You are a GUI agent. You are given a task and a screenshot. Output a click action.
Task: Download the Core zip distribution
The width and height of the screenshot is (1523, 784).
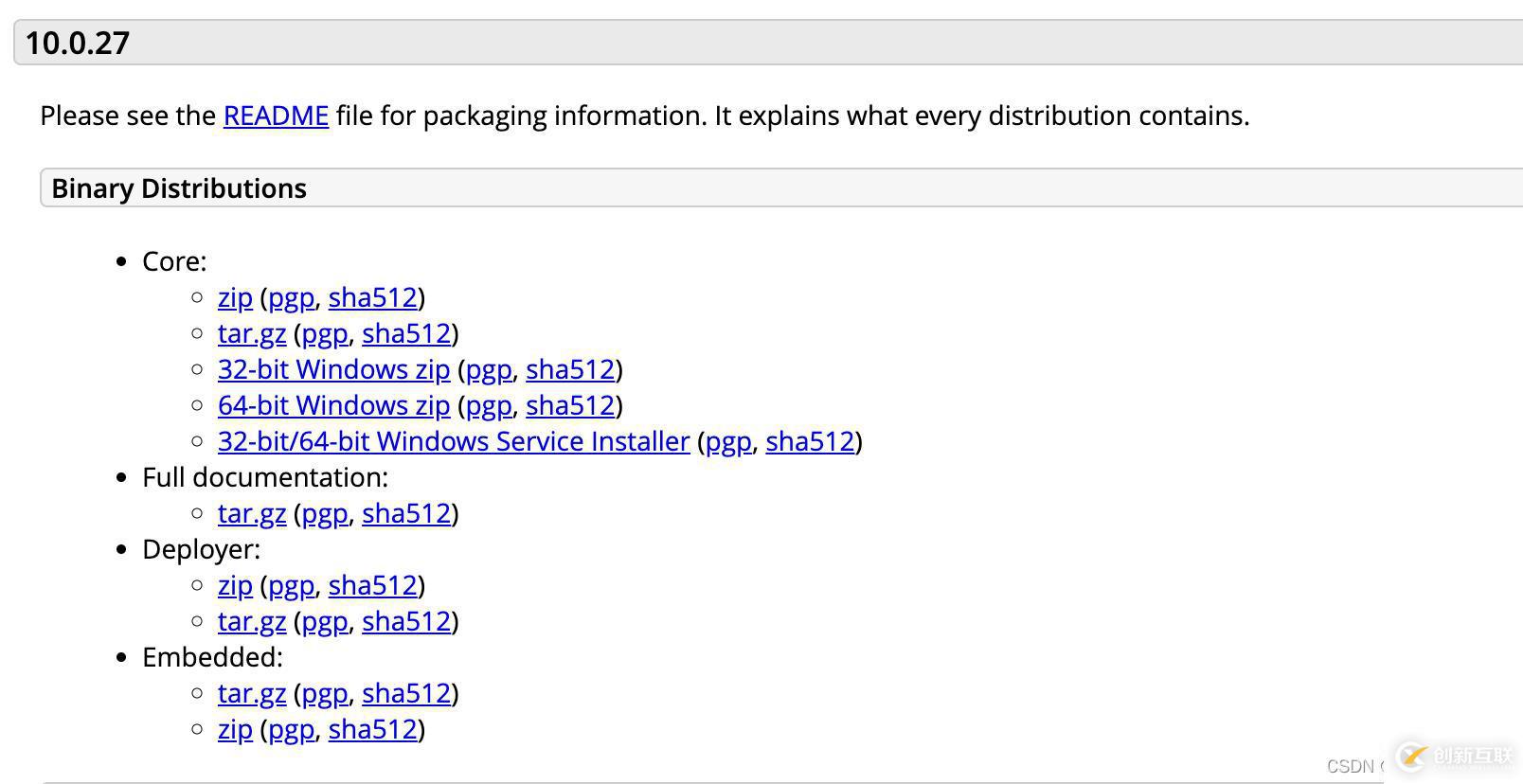pyautogui.click(x=235, y=297)
